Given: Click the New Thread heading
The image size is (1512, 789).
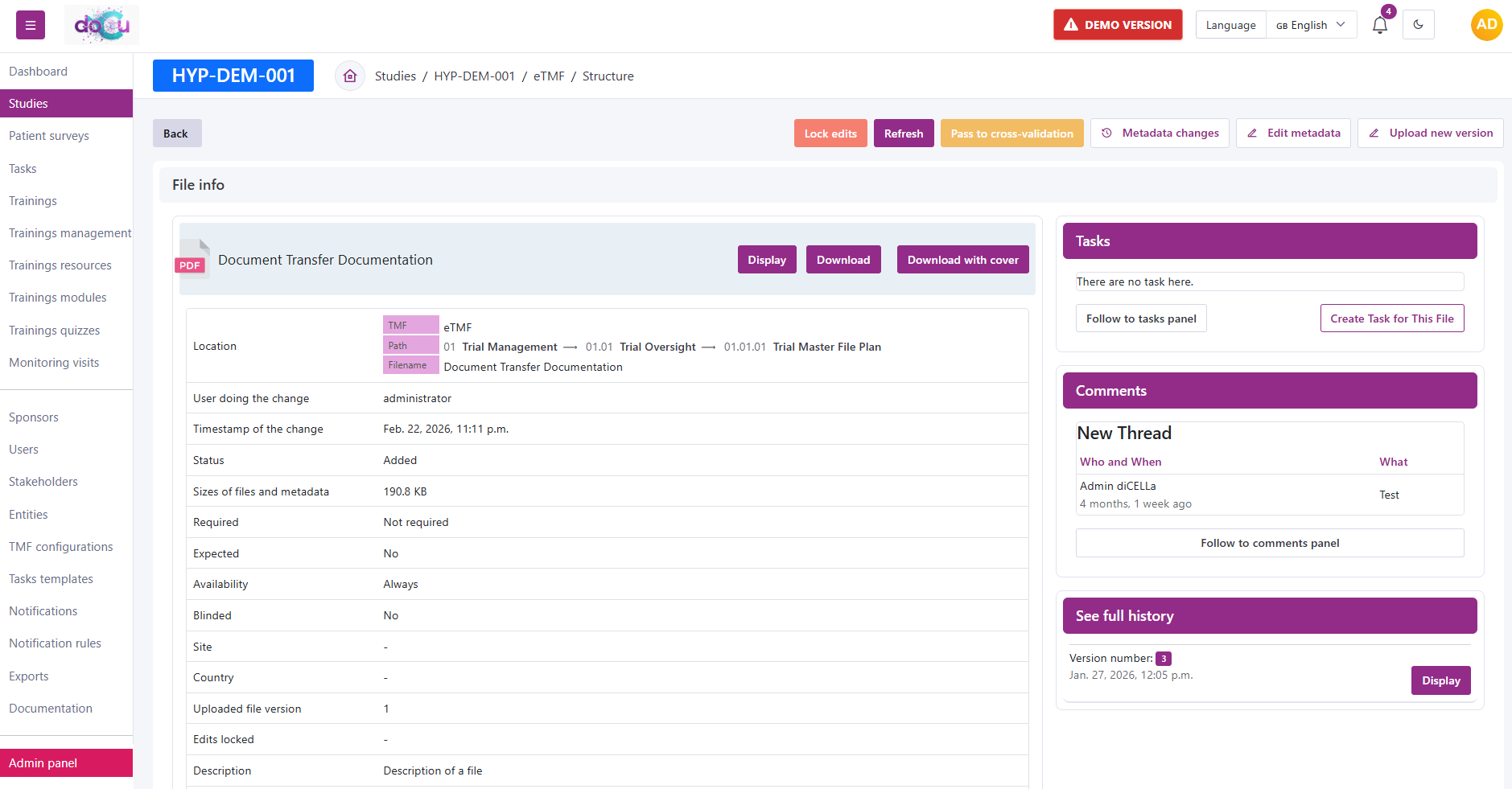Looking at the screenshot, I should click(1124, 434).
